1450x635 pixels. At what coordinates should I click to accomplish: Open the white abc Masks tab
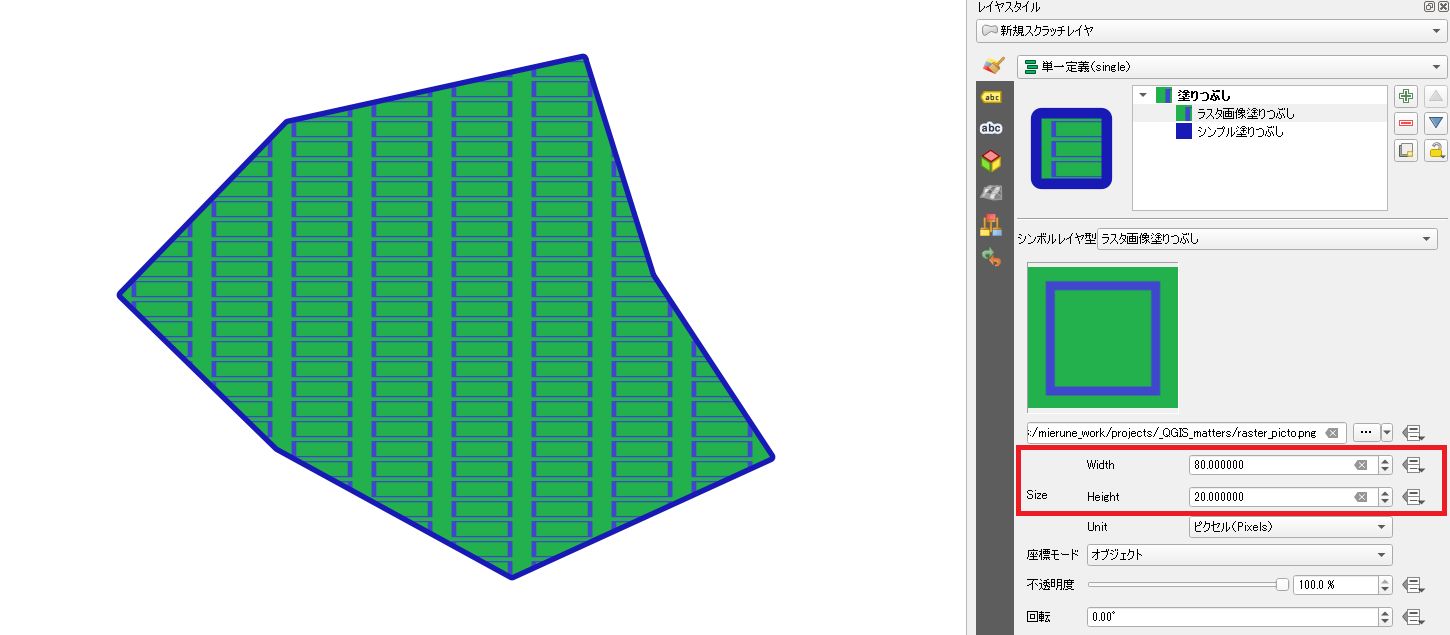click(991, 128)
